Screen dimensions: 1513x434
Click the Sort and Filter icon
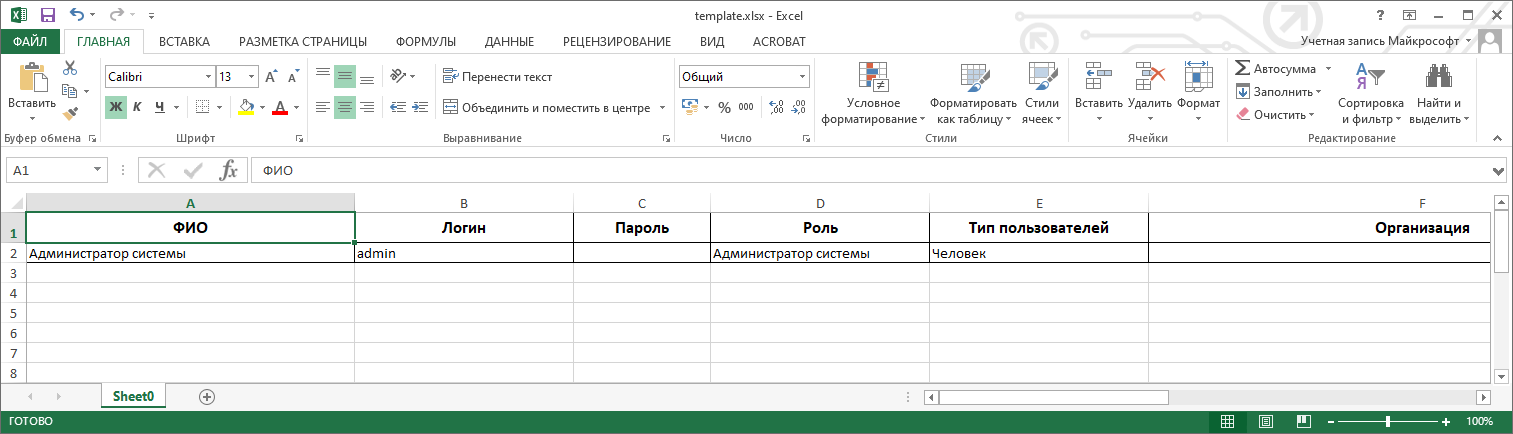point(1370,78)
